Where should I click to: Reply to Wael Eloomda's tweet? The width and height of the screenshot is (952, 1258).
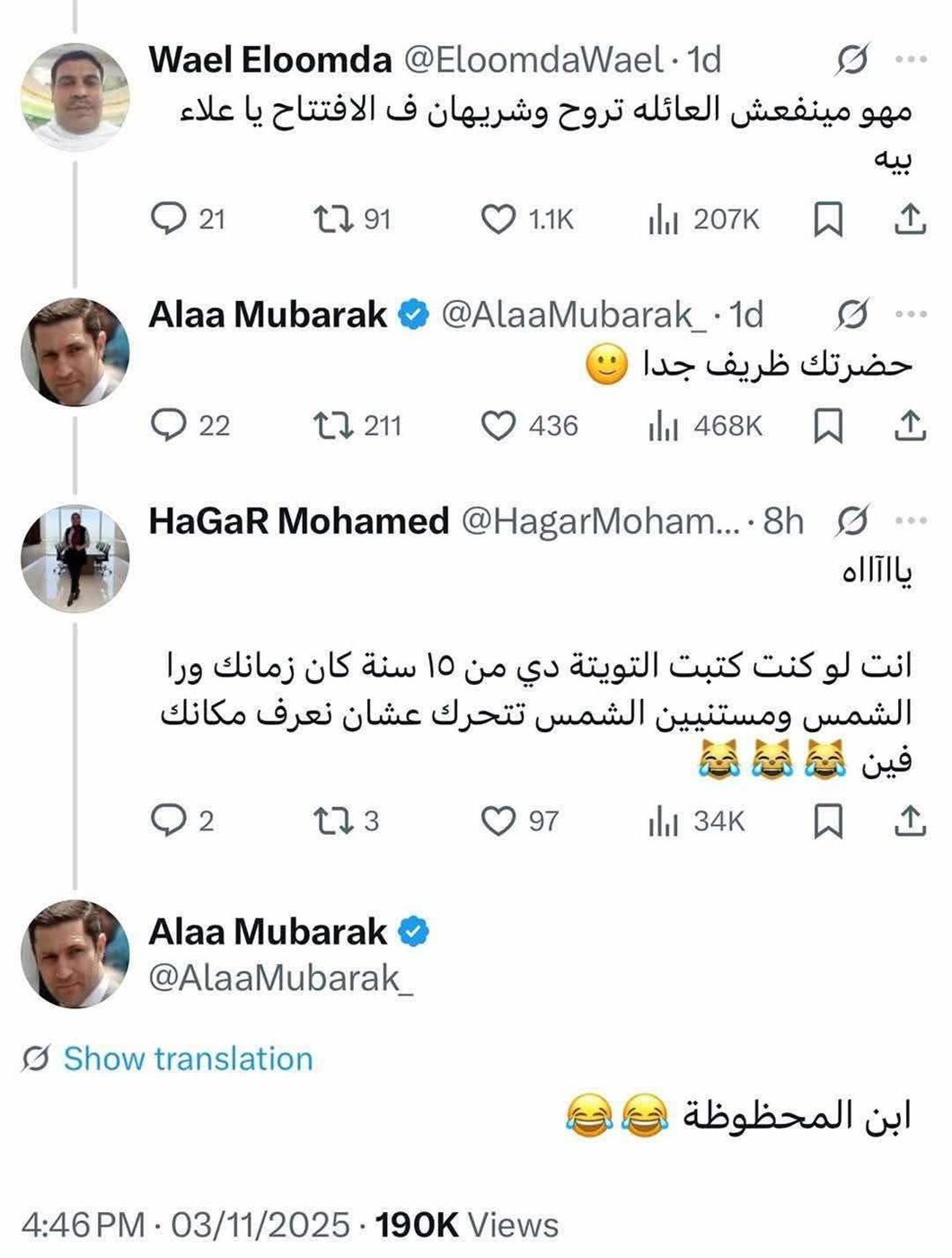pyautogui.click(x=168, y=219)
